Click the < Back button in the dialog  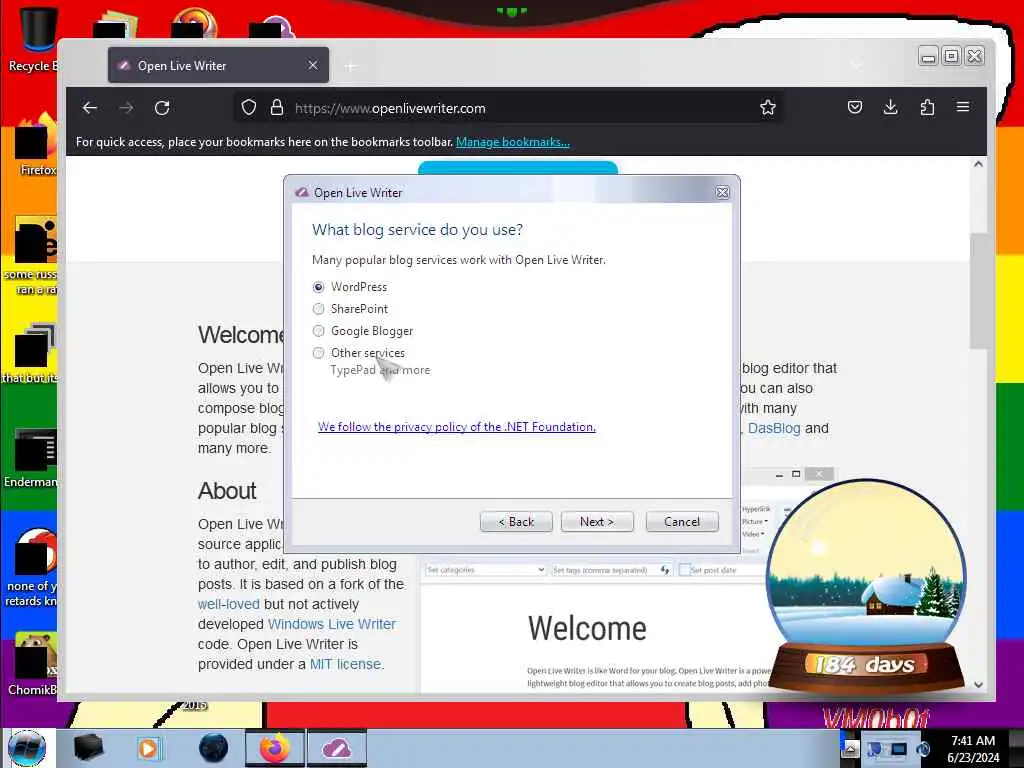516,522
